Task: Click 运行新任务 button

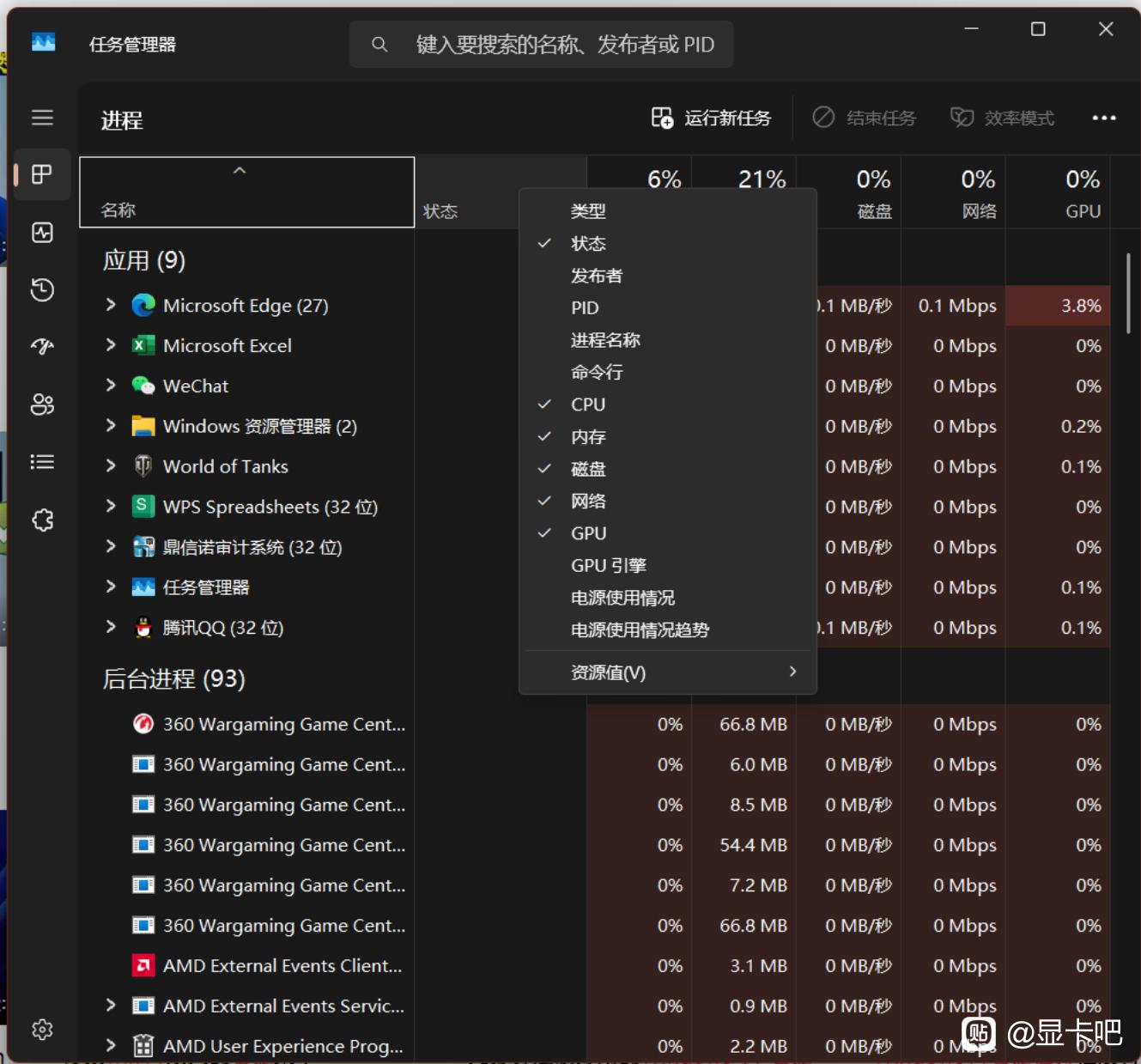Action: (x=712, y=118)
